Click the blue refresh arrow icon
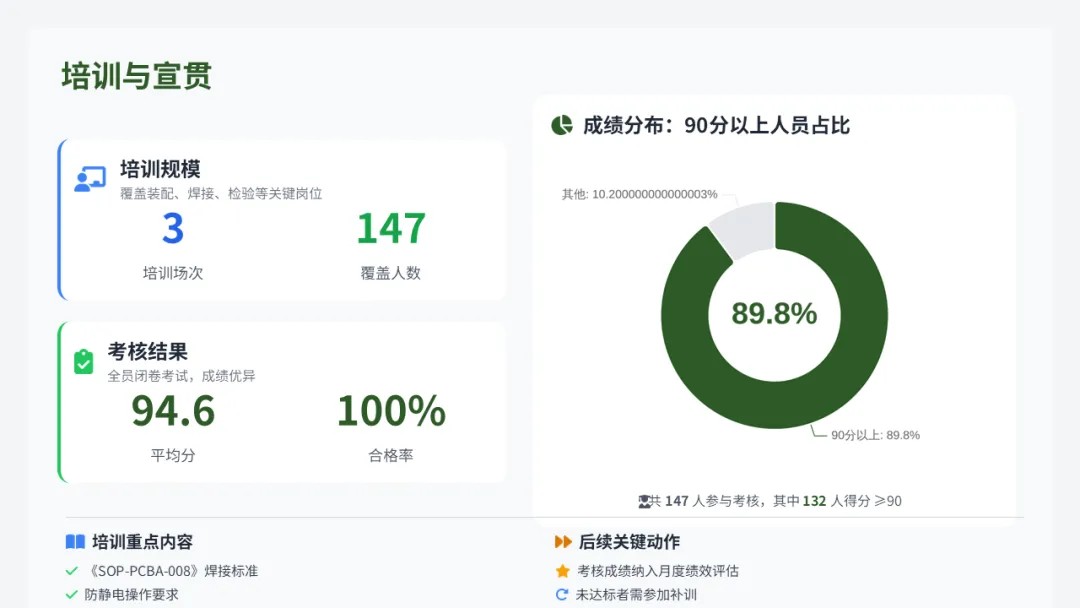1080x608 pixels. (562, 595)
